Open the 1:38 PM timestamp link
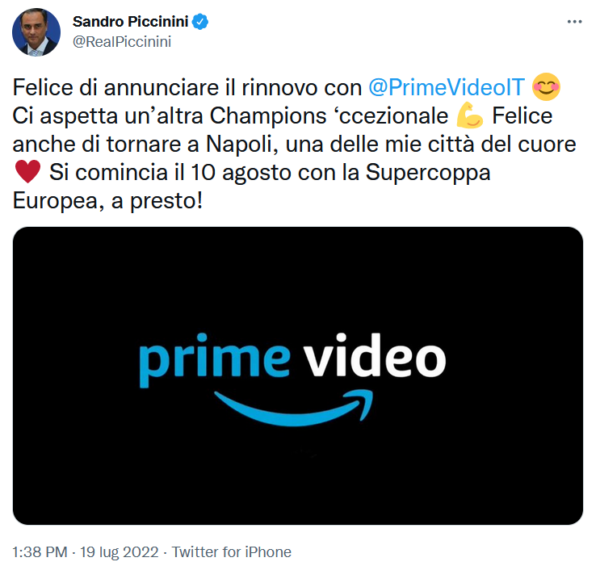 40,552
